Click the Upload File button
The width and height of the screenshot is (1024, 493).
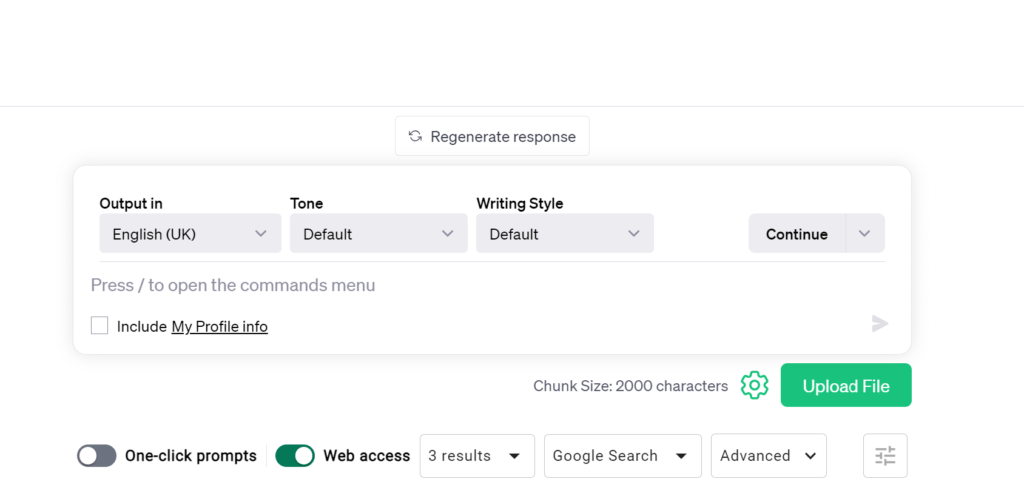pos(846,385)
